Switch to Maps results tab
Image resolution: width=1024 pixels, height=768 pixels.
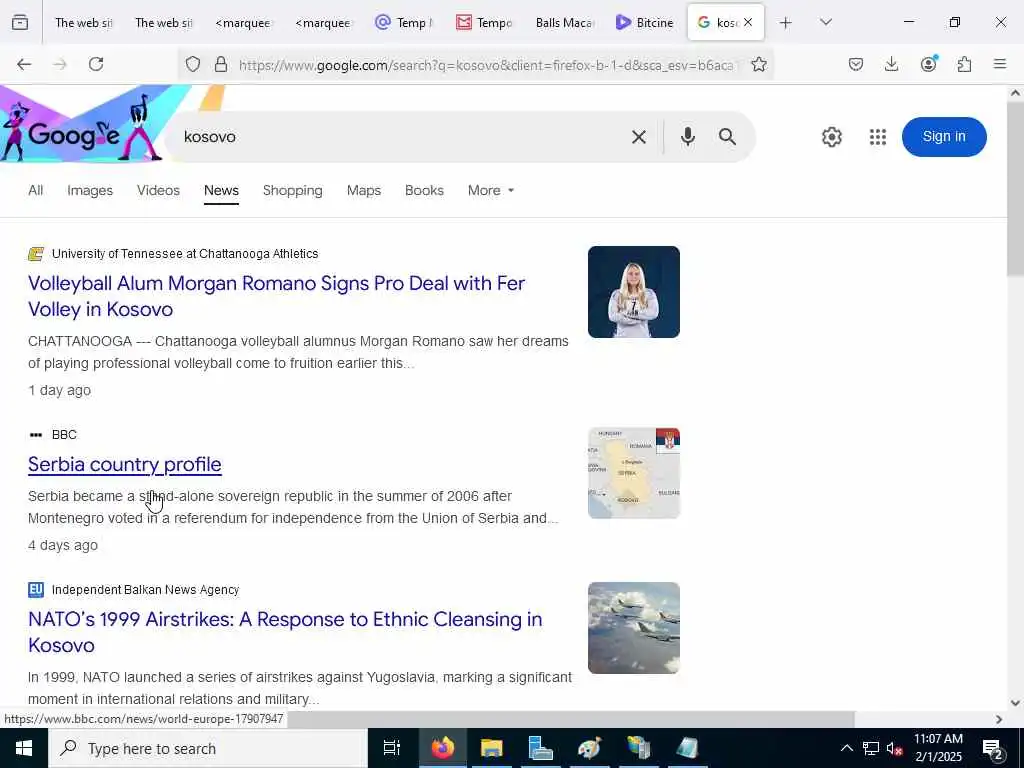[364, 190]
